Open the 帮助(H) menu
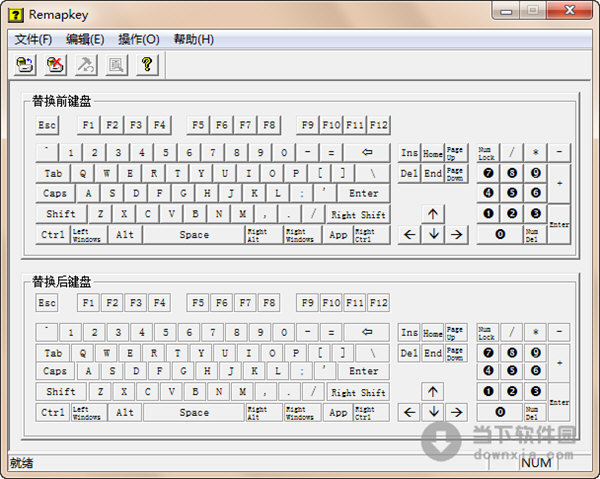The image size is (600, 479). (194, 39)
